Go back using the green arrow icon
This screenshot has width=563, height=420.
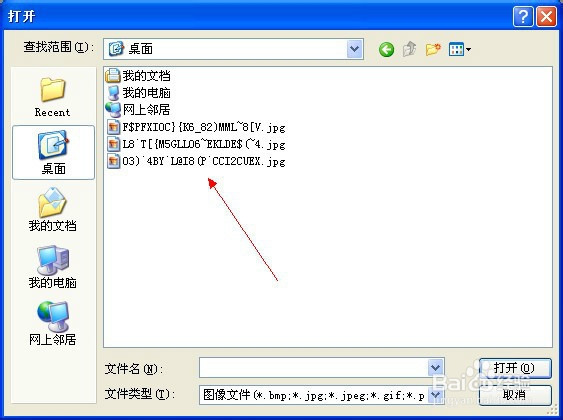(x=386, y=49)
